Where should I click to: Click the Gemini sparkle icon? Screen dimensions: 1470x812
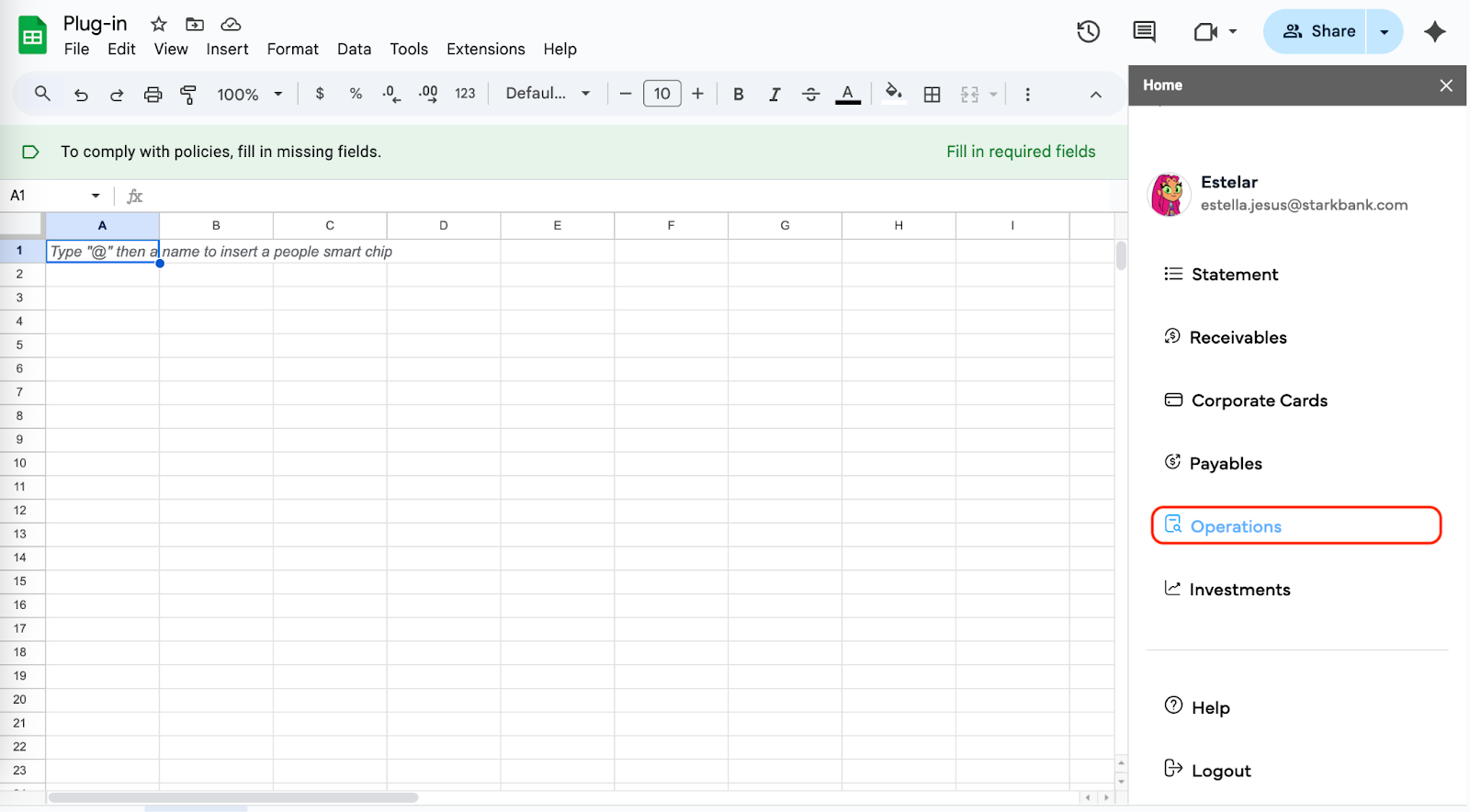(1434, 32)
